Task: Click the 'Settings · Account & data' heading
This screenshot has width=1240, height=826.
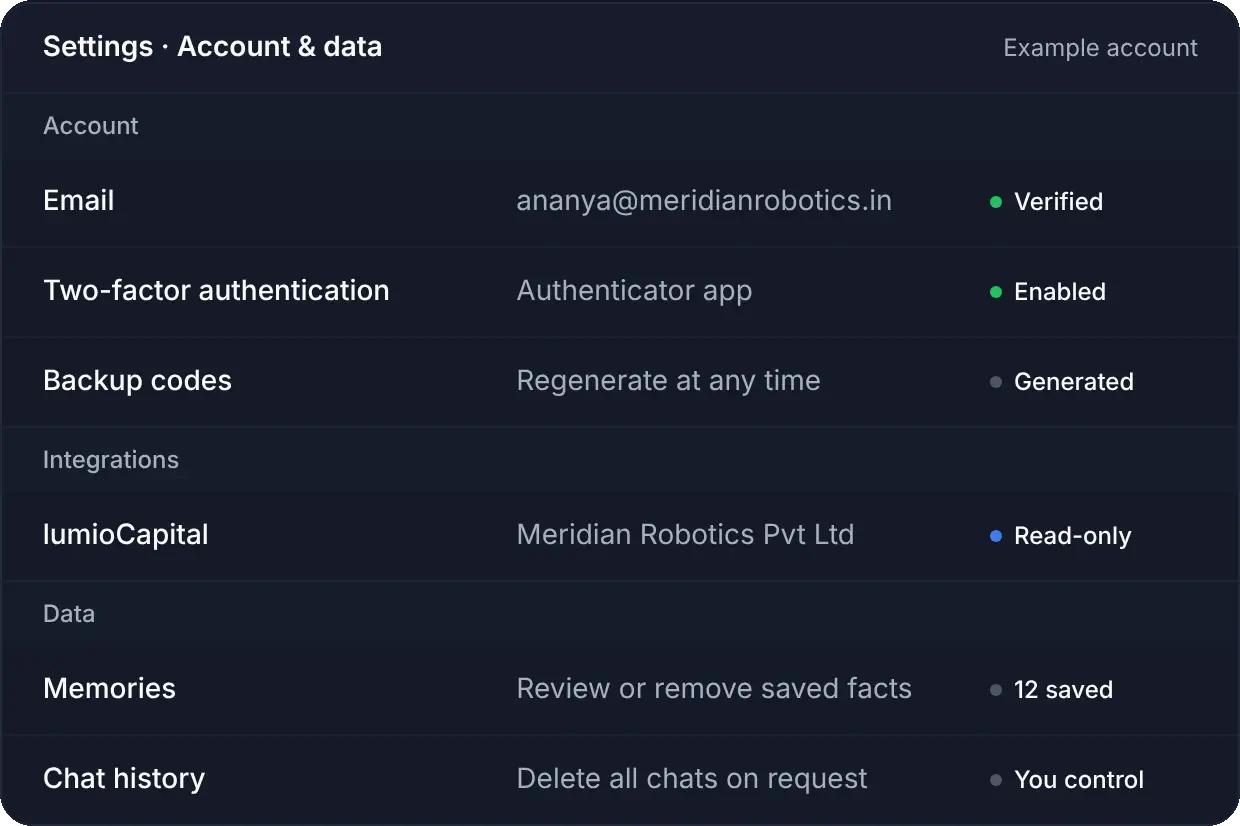Action: [x=212, y=47]
